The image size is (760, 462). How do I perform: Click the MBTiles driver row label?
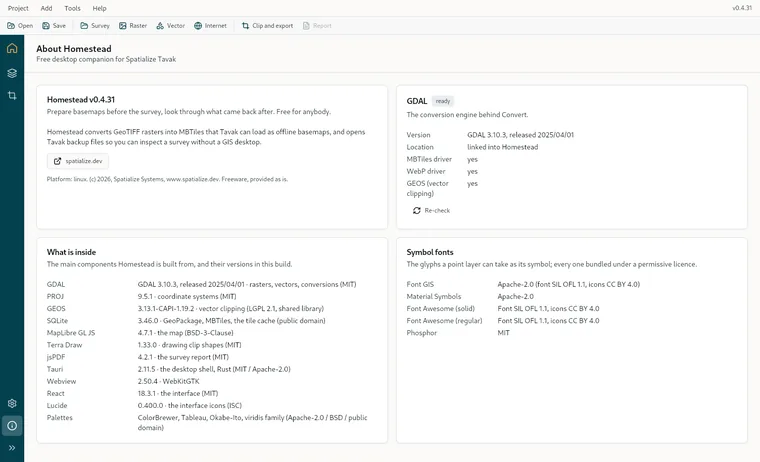(429, 159)
